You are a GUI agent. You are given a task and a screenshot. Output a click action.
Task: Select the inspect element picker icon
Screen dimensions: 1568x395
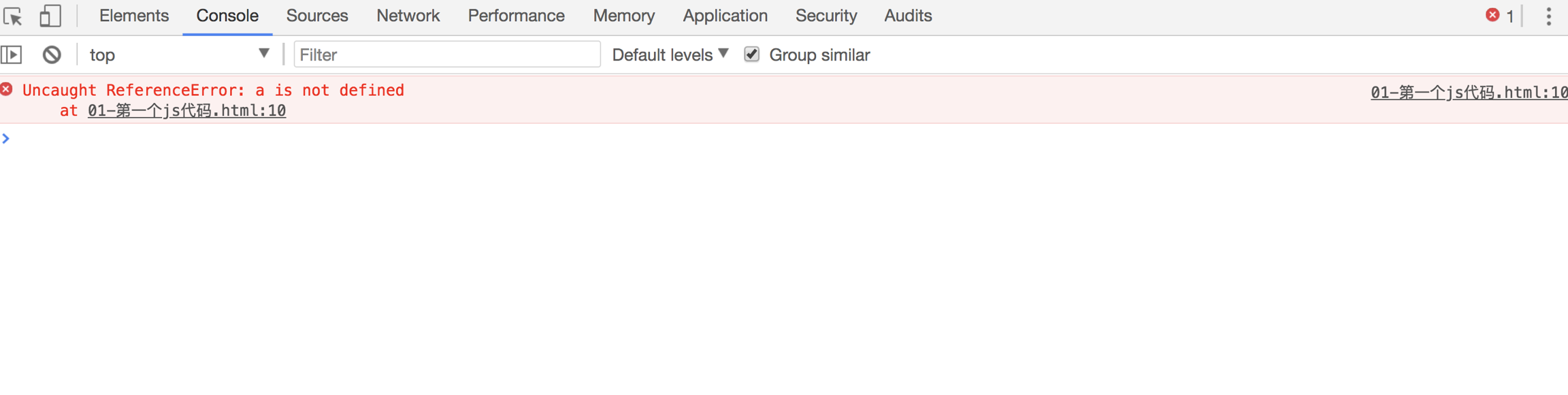pyautogui.click(x=13, y=16)
